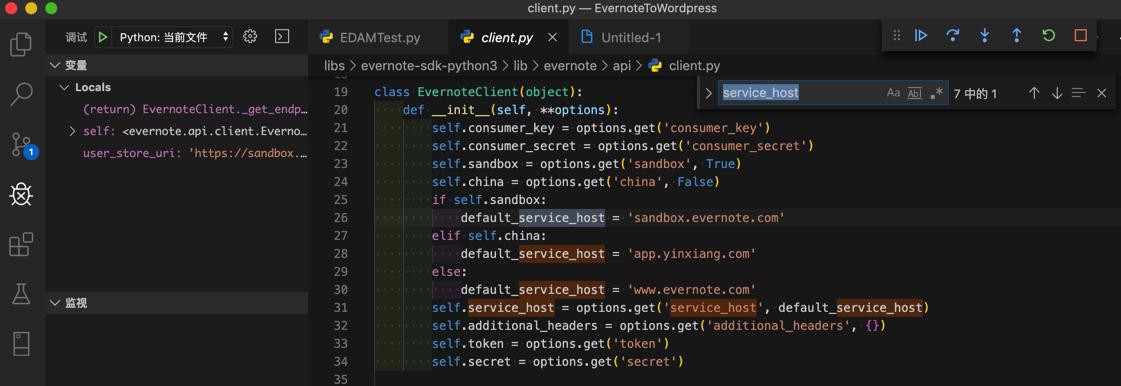The image size is (1121, 386).
Task: Open the Debug Console icon
Action: coord(282,36)
